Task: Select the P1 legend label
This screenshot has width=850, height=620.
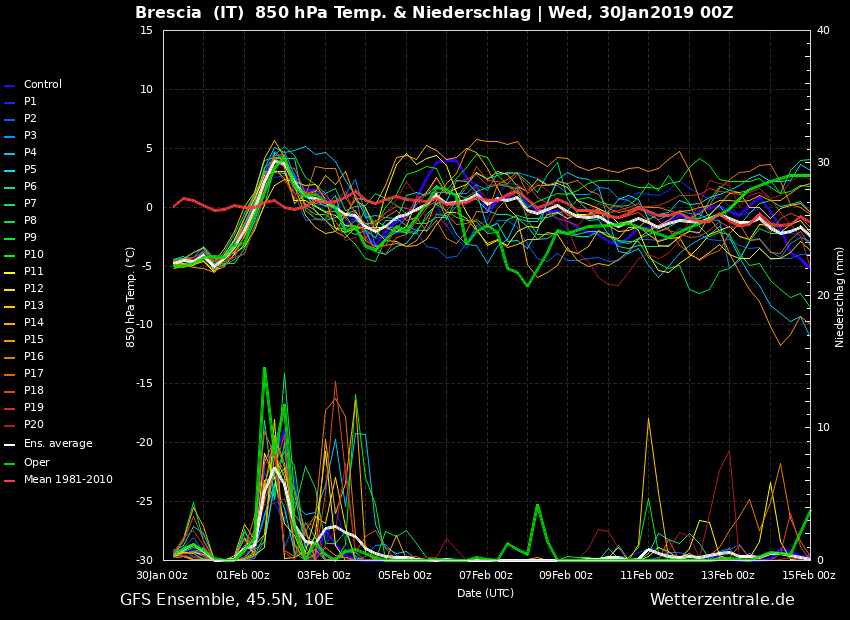Action: pos(30,102)
